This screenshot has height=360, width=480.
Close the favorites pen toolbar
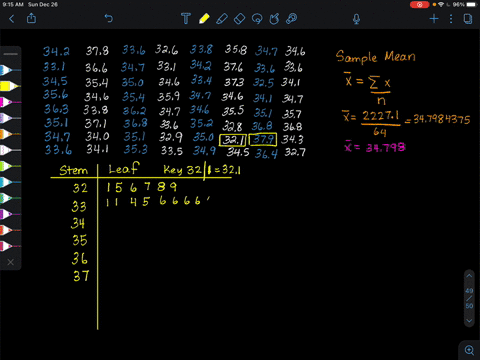[x=10, y=262]
